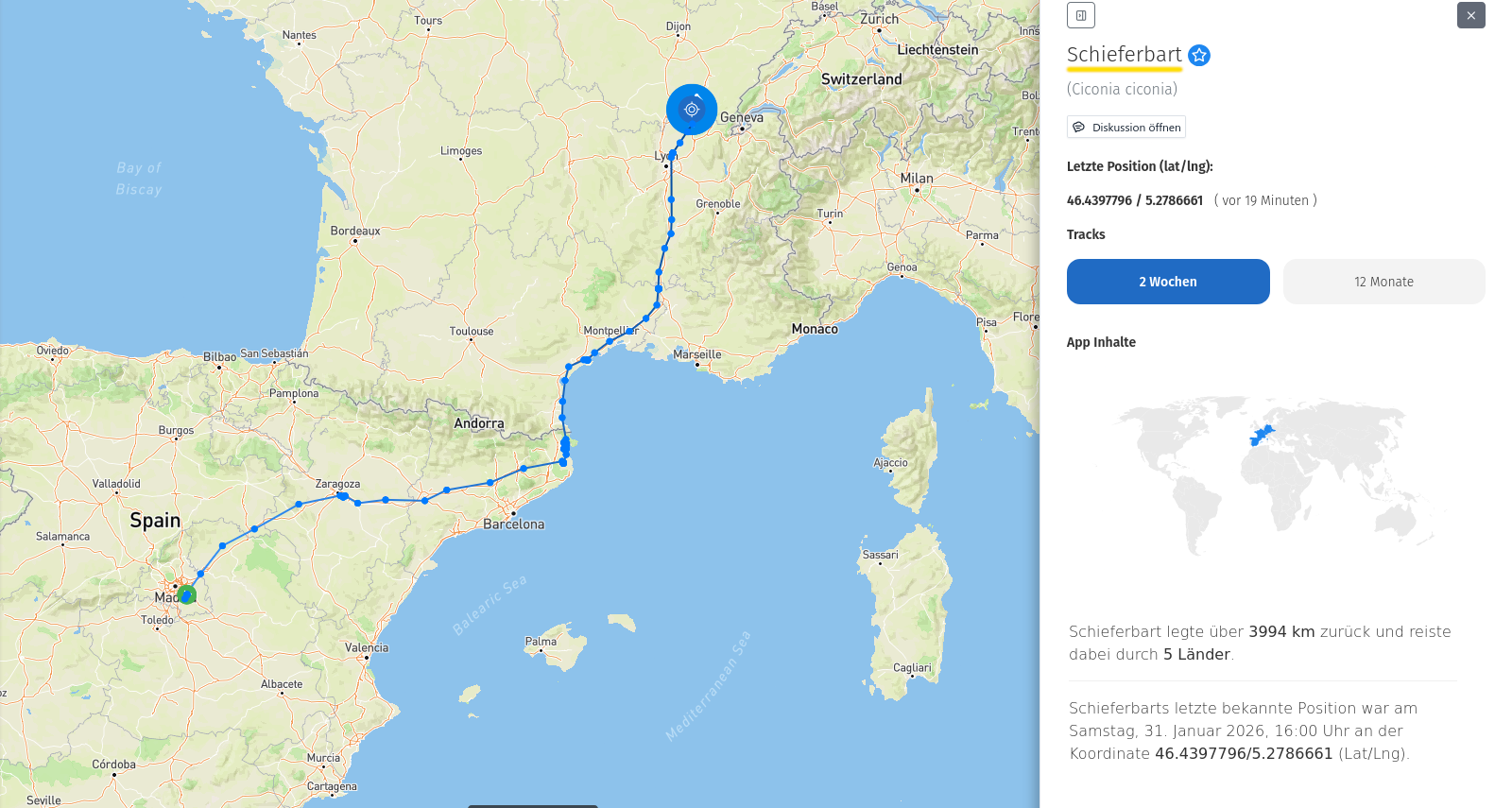The width and height of the screenshot is (1512, 808).
Task: Toggle the favorite star next to Schieferbart
Action: coord(1199,56)
